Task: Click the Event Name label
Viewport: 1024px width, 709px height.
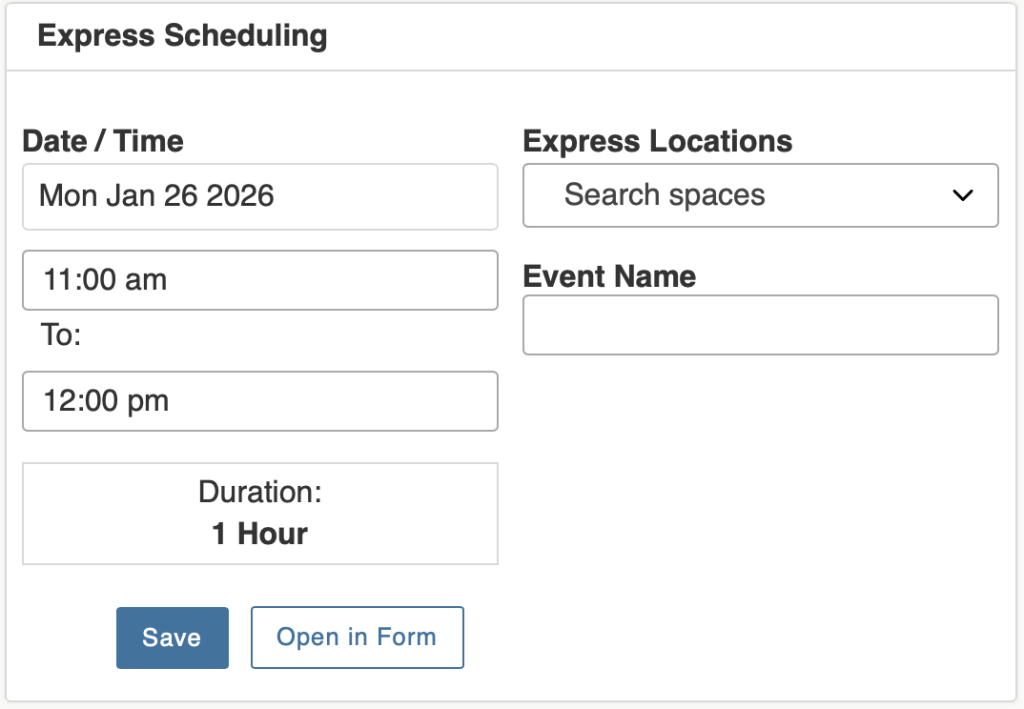Action: pos(608,275)
